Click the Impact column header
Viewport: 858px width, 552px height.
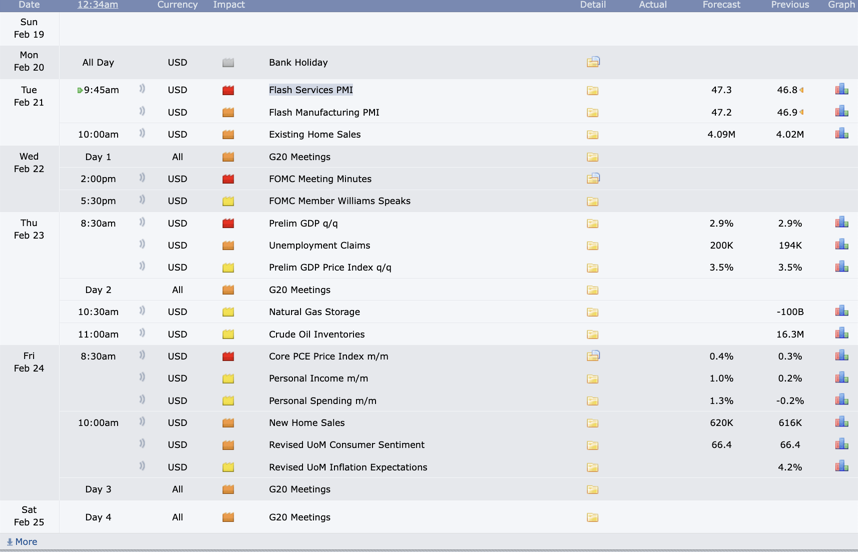pos(229,5)
